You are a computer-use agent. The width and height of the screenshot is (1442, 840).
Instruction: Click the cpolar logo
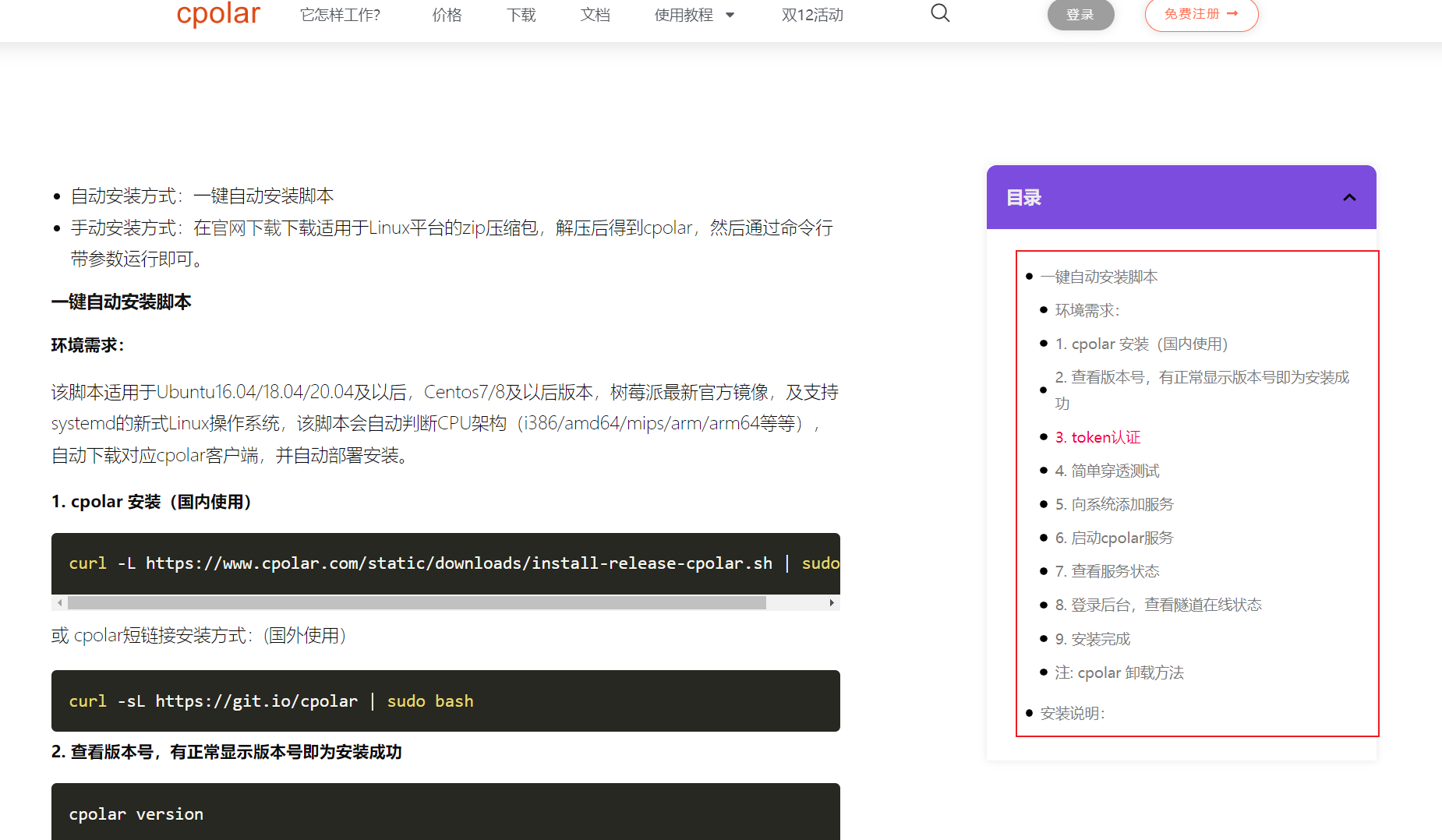pos(218,14)
